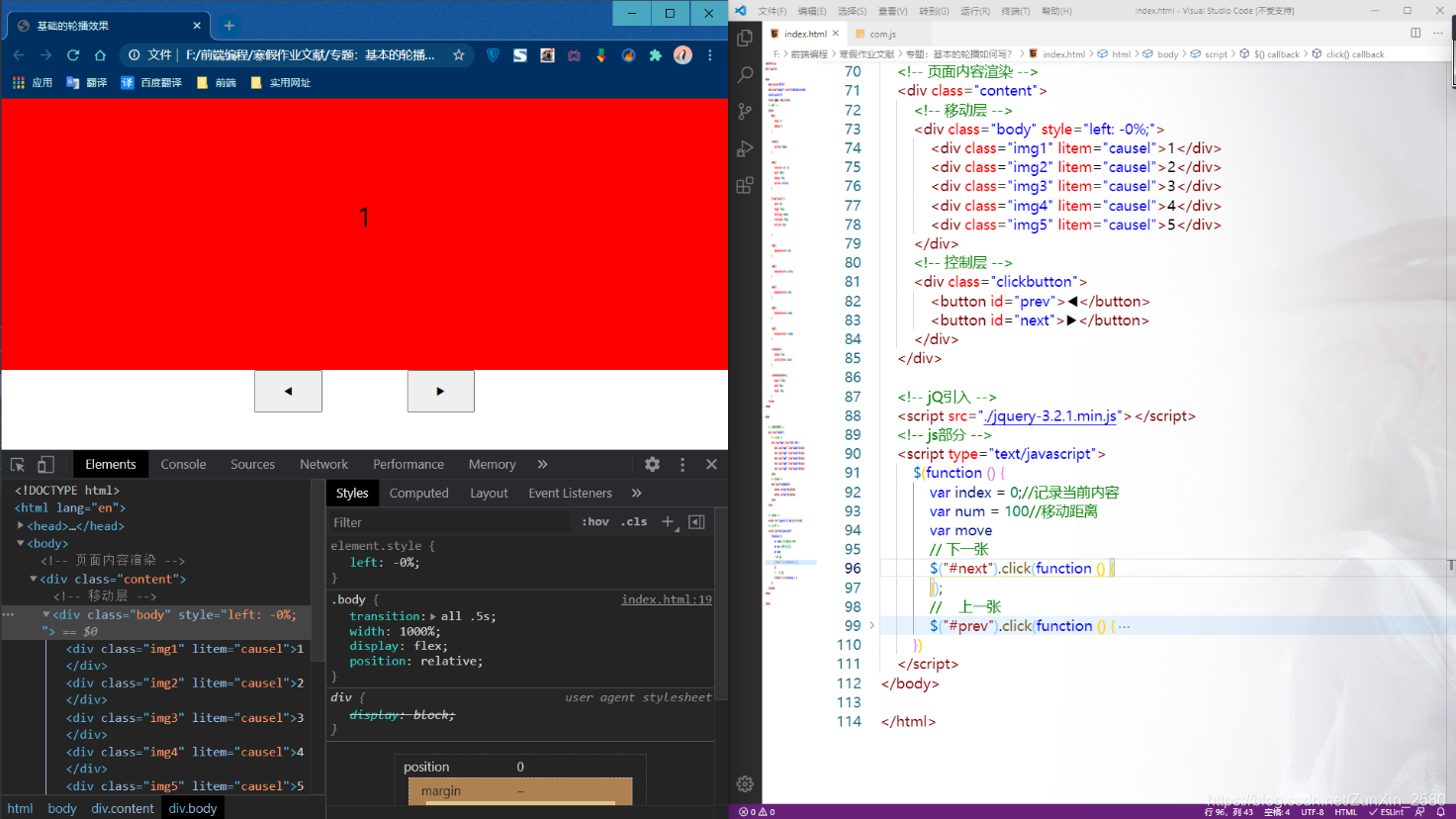Show more DevTools main tabs

[x=542, y=464]
